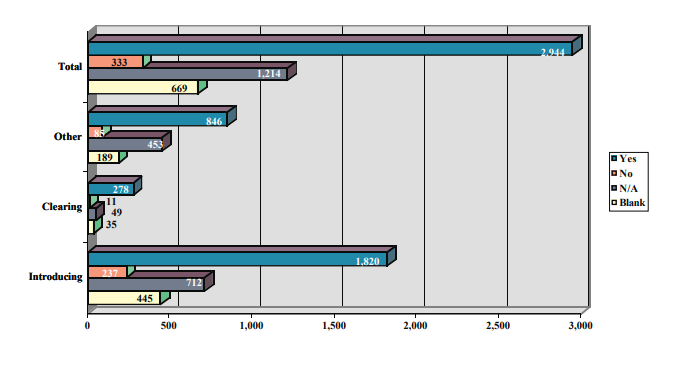Click the Blank legend color swatch
The width and height of the screenshot is (682, 375).
pos(614,203)
